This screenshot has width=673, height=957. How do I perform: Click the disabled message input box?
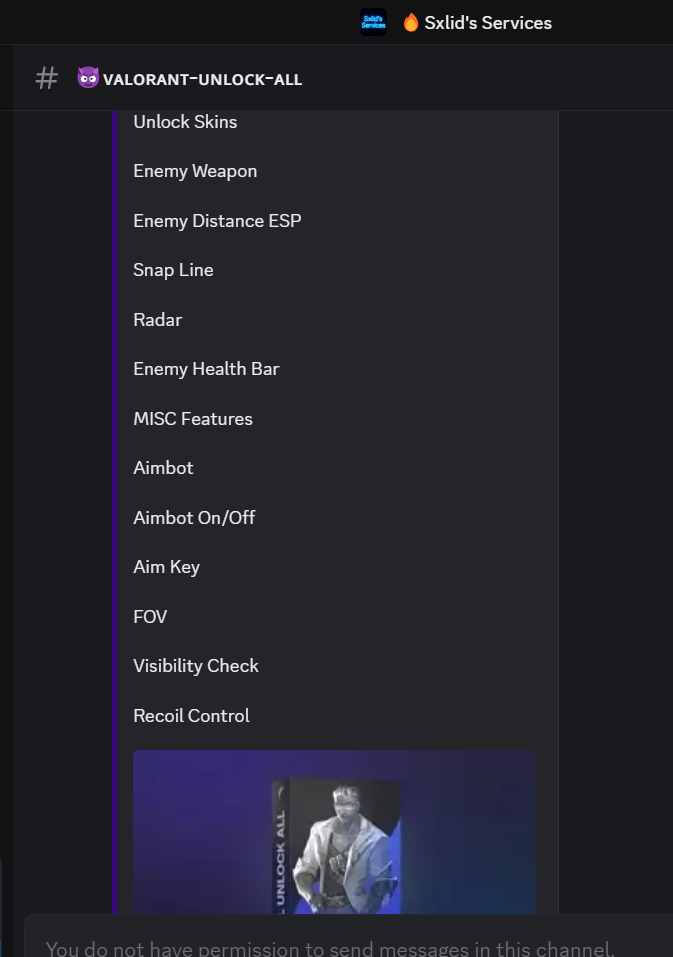[348, 938]
